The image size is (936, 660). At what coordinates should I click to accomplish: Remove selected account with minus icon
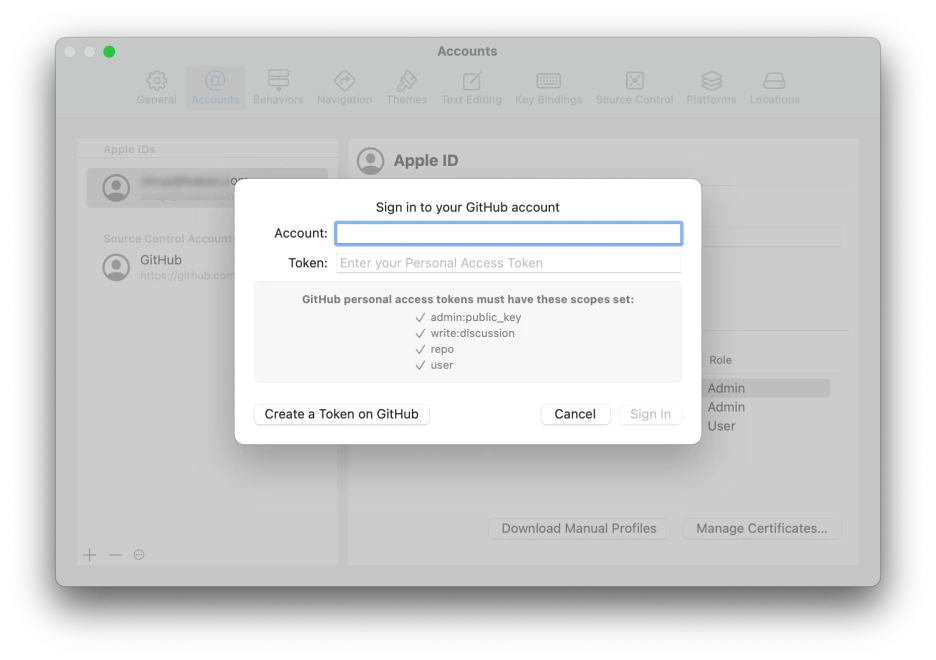click(x=115, y=555)
